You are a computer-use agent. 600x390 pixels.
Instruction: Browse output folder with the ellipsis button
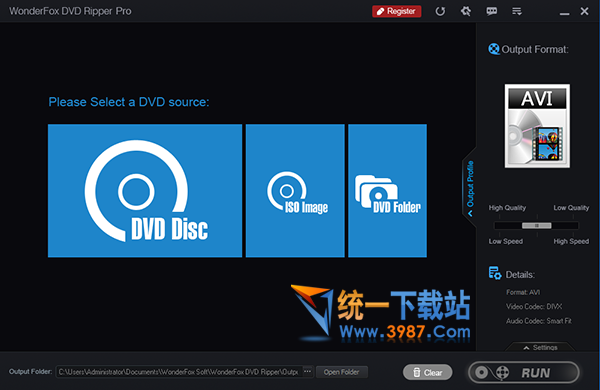pyautogui.click(x=308, y=372)
